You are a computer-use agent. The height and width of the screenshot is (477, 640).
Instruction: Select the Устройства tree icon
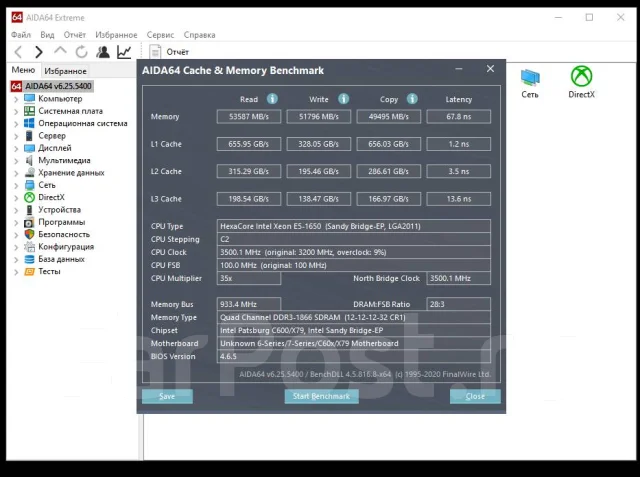point(29,210)
